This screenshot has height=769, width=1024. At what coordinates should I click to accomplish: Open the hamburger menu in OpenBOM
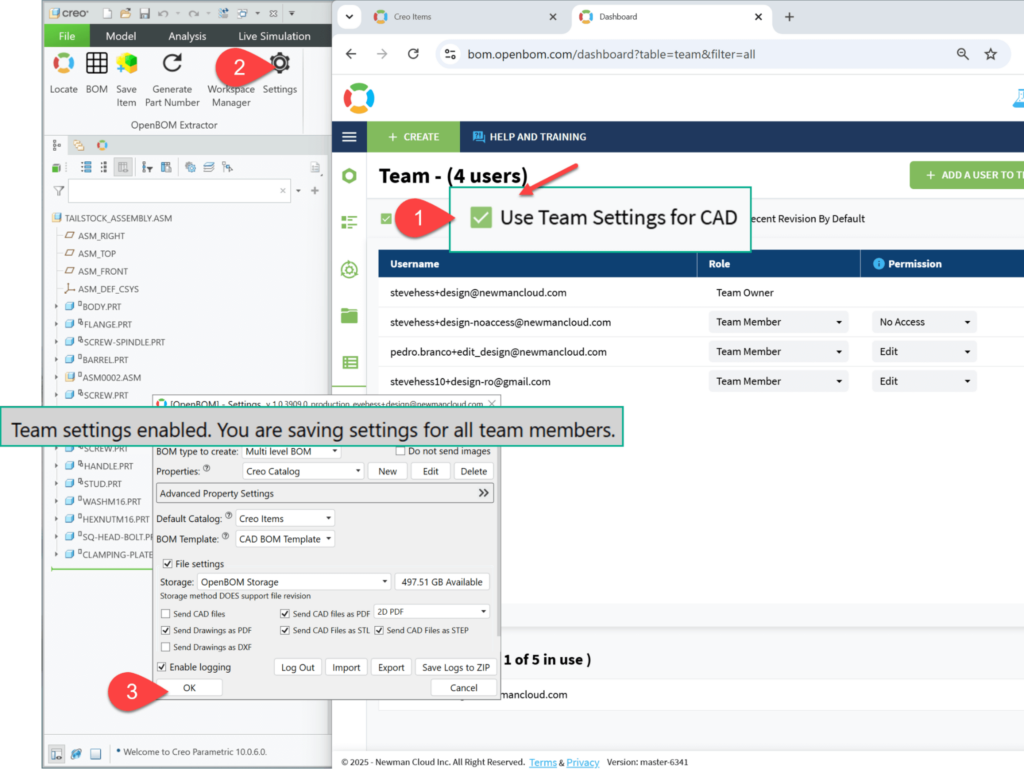(349, 136)
